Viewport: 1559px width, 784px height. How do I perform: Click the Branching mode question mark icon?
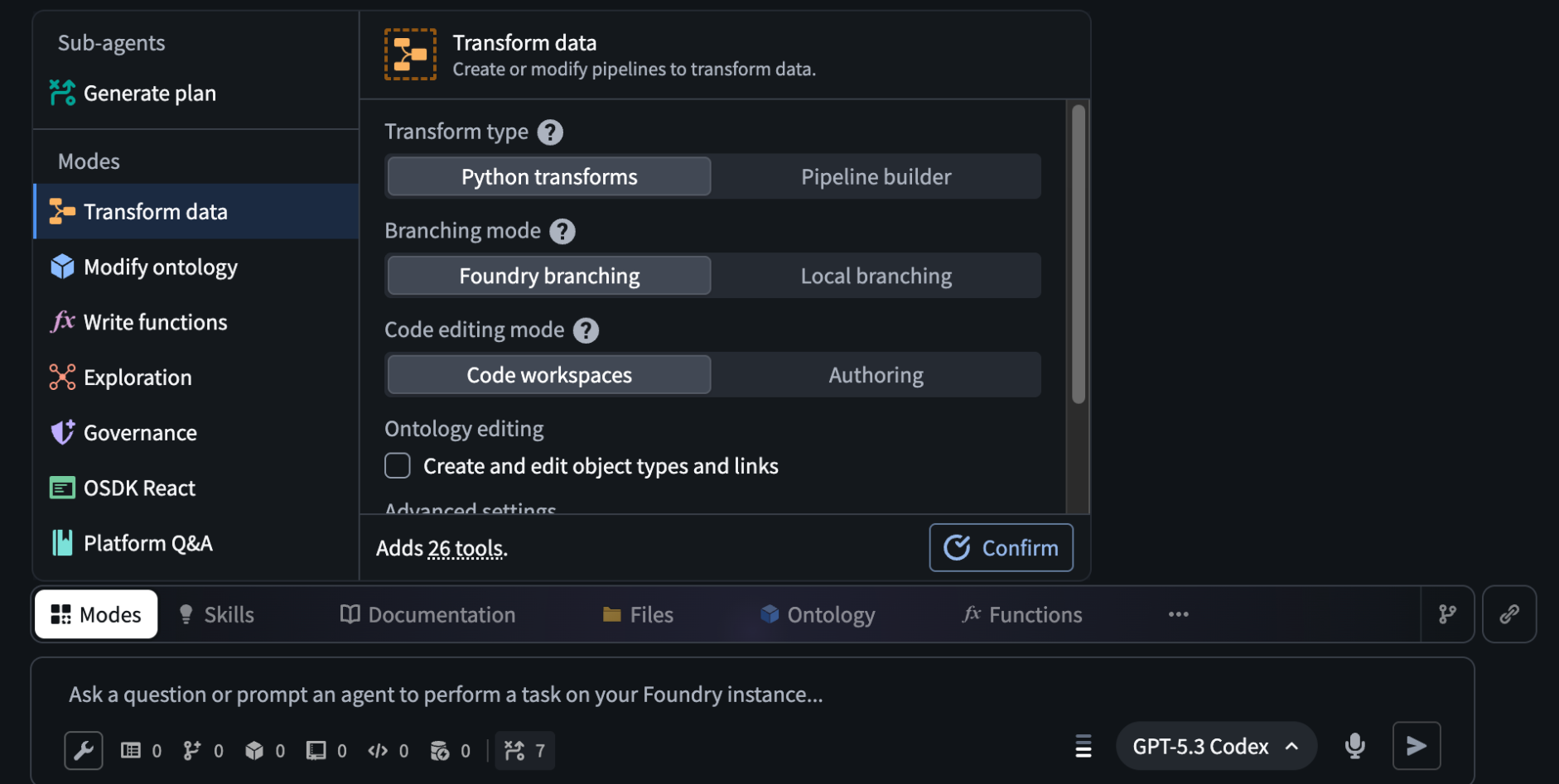point(562,231)
